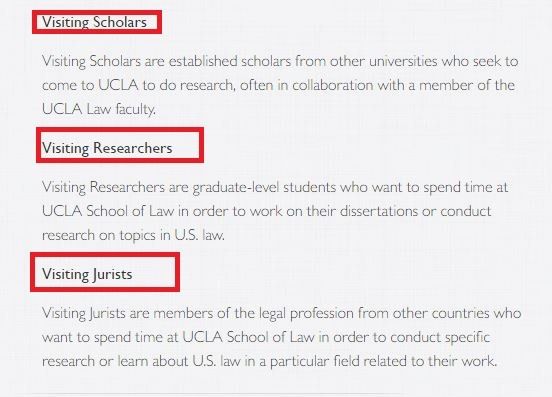The height and width of the screenshot is (397, 552).
Task: Click the phrase 'UCLA Law faculty.'
Action: pyautogui.click(x=99, y=109)
